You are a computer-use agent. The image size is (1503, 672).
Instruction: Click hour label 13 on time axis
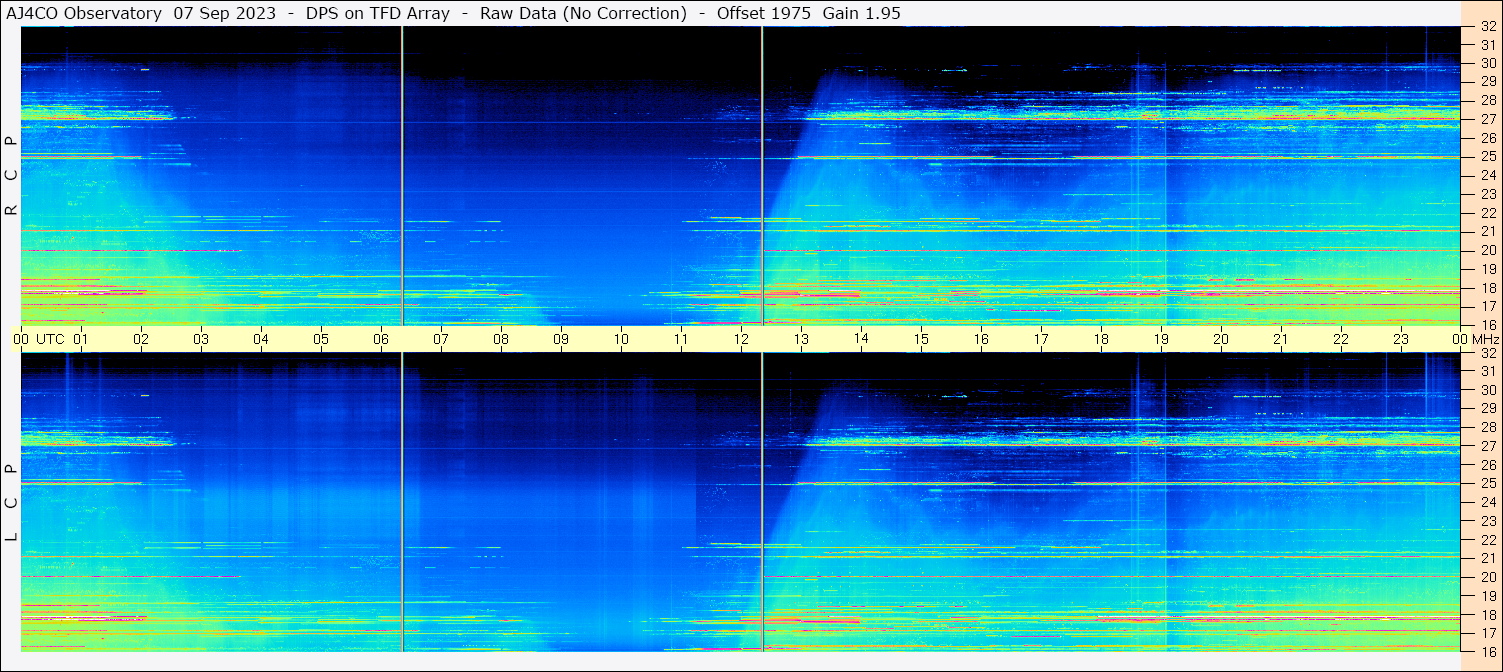(x=801, y=339)
